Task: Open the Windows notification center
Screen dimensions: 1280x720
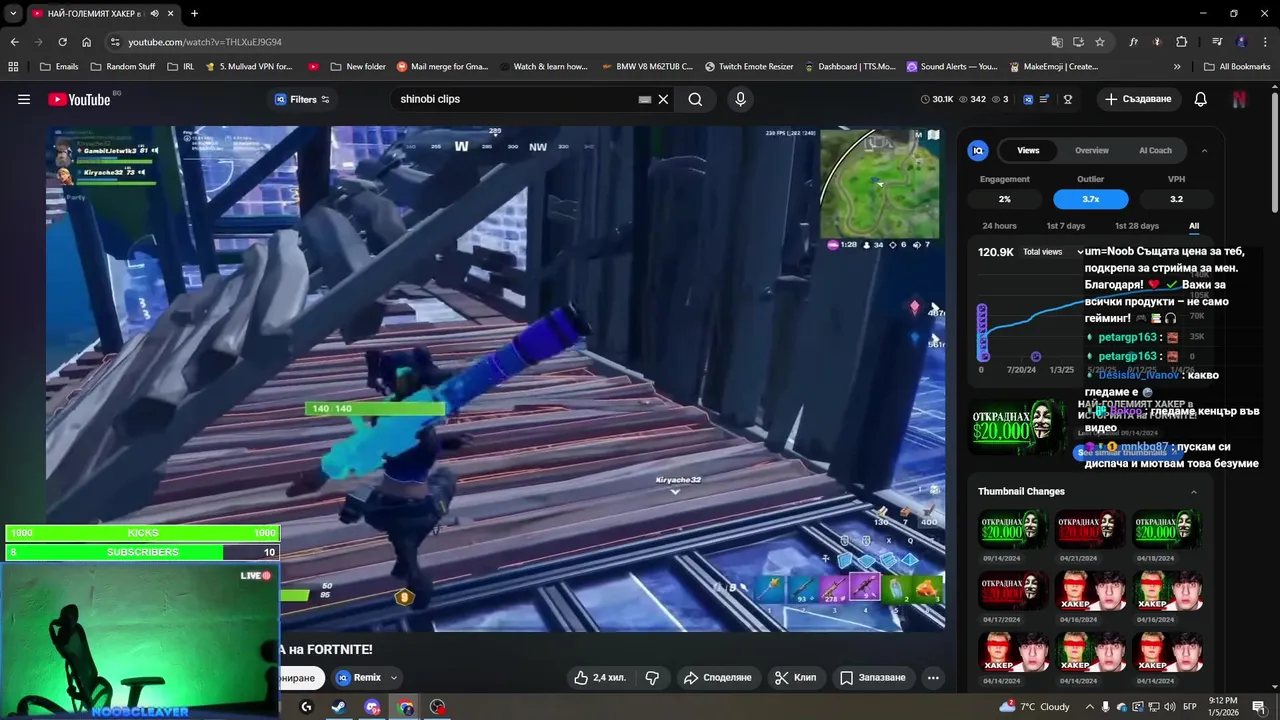Action: (x=1259, y=707)
